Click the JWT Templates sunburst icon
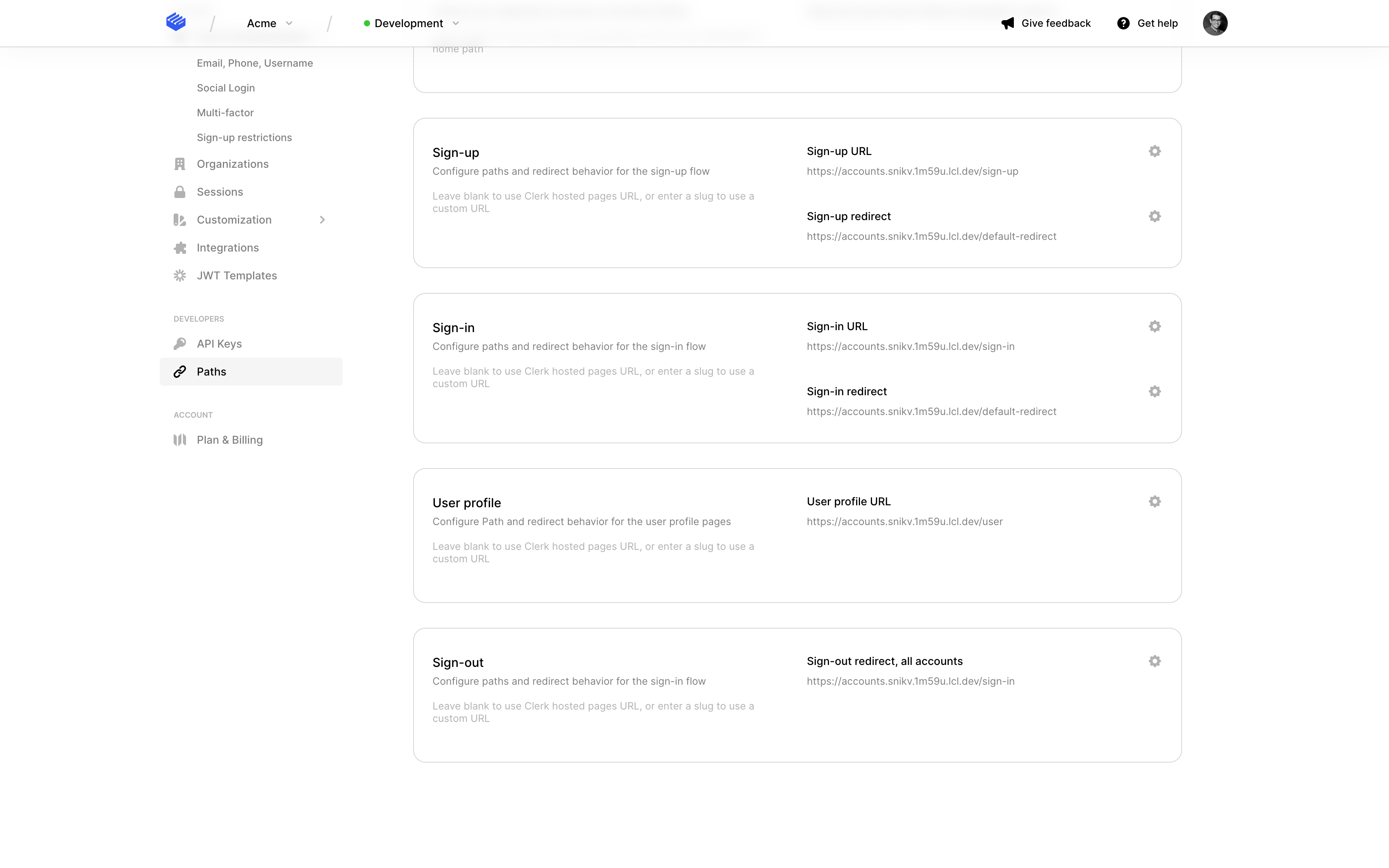This screenshot has height=868, width=1389. 180,276
